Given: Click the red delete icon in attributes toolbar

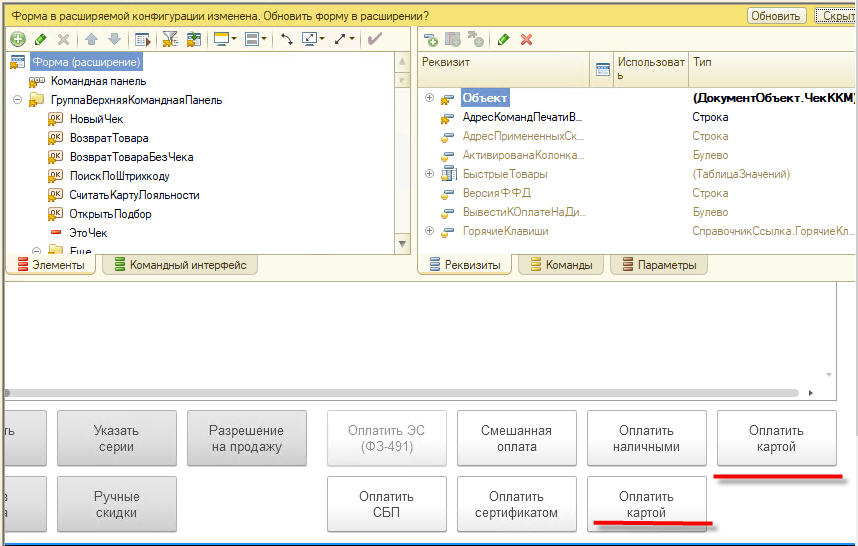Looking at the screenshot, I should [526, 39].
